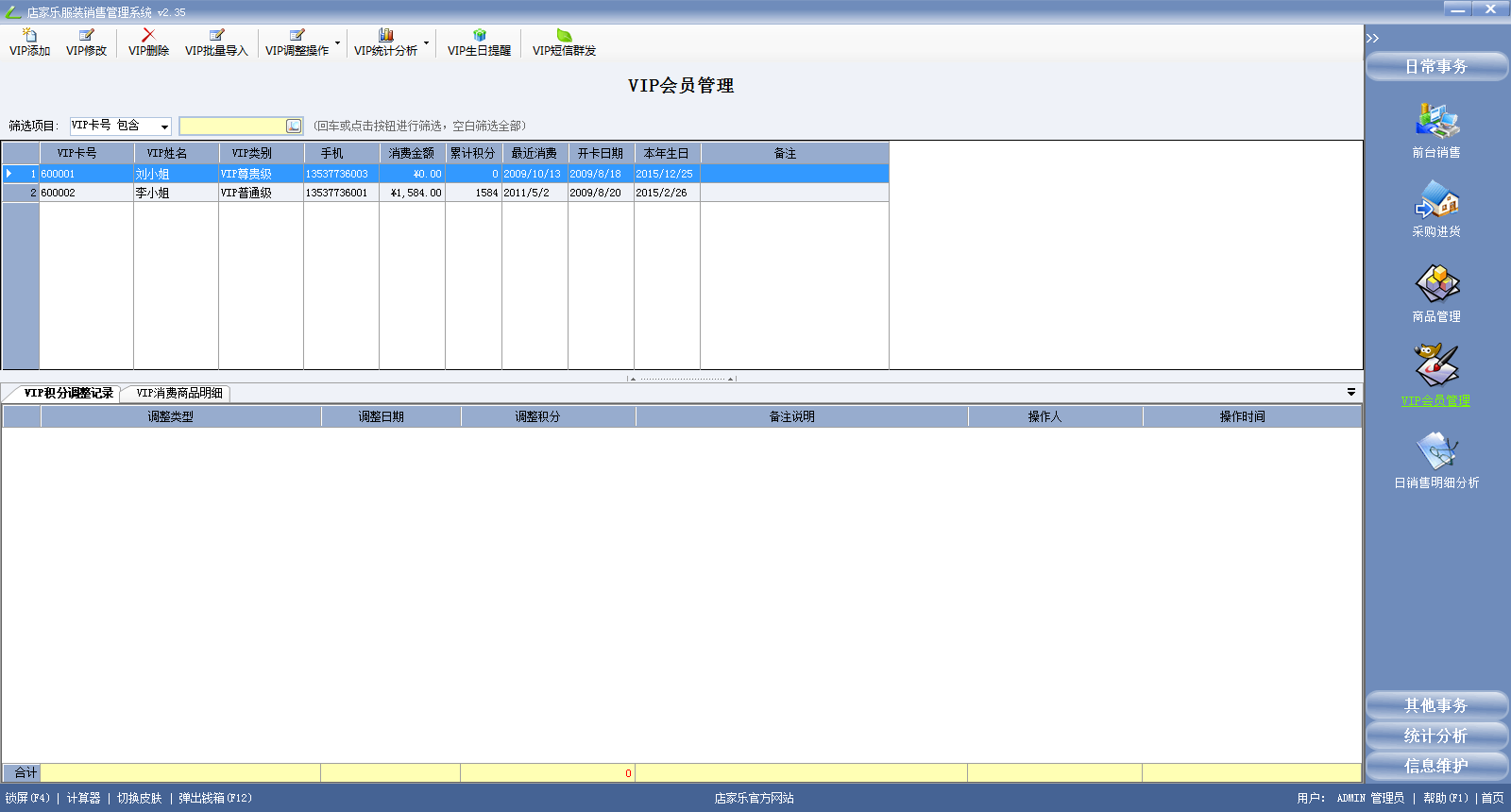
Task: Expand the 其他事务 sidebar section
Action: (1436, 705)
